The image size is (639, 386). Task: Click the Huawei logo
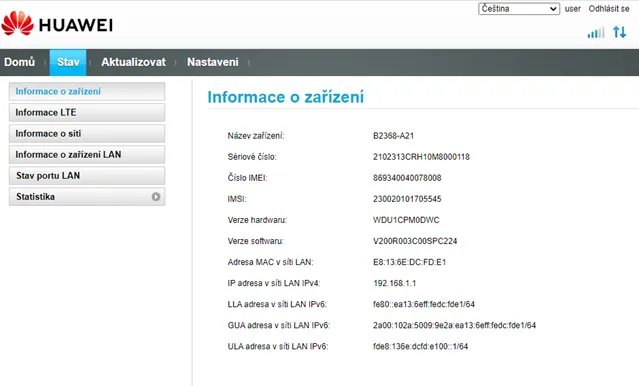(x=57, y=24)
